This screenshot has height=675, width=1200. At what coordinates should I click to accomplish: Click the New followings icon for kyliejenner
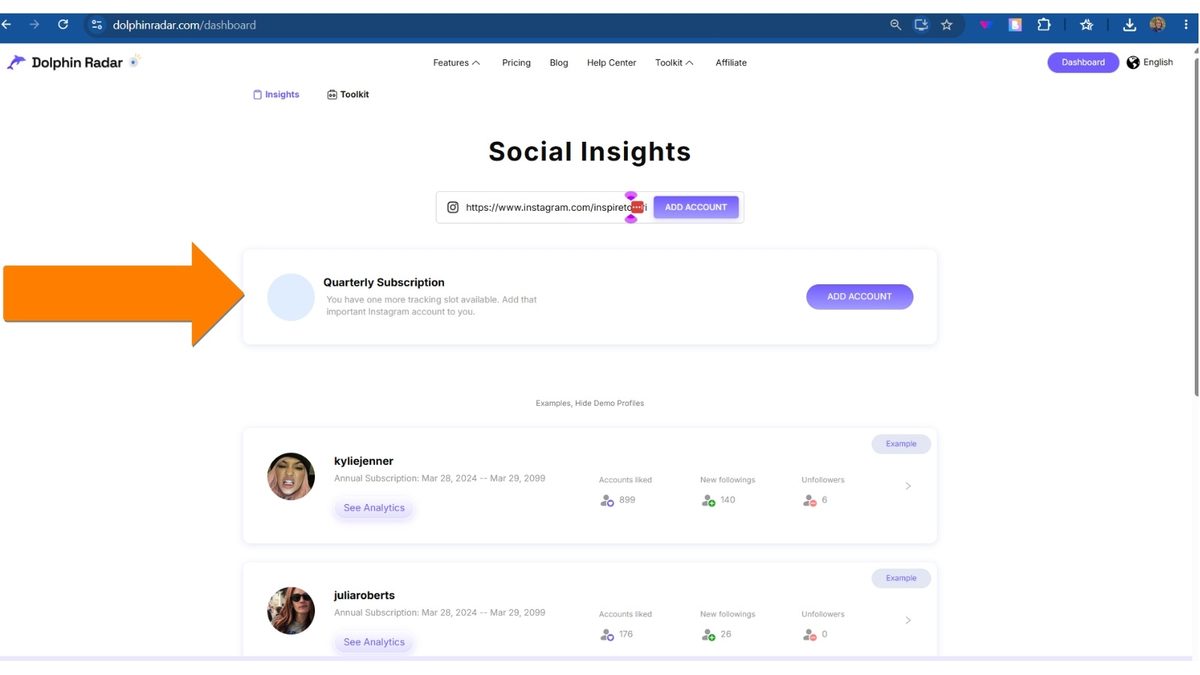coord(708,500)
